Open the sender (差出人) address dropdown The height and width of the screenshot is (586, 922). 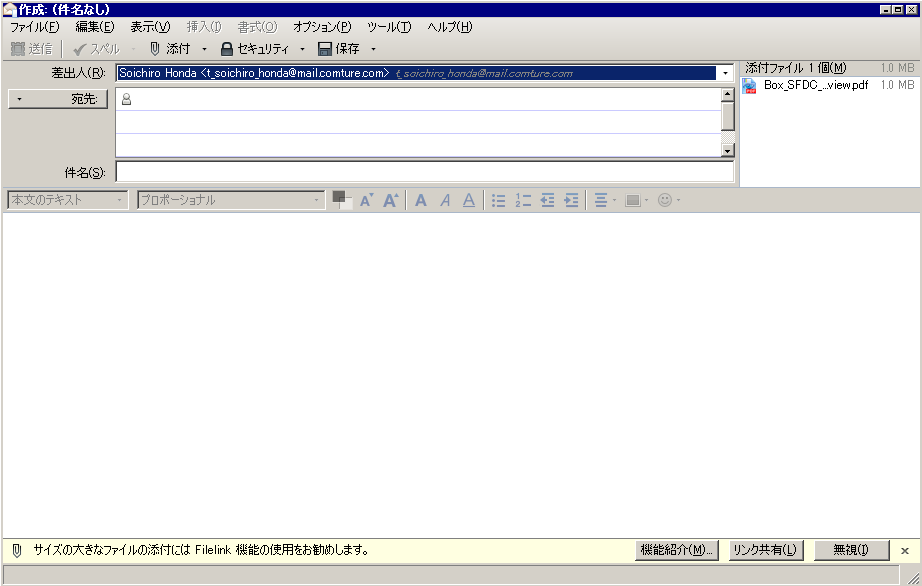pos(725,73)
